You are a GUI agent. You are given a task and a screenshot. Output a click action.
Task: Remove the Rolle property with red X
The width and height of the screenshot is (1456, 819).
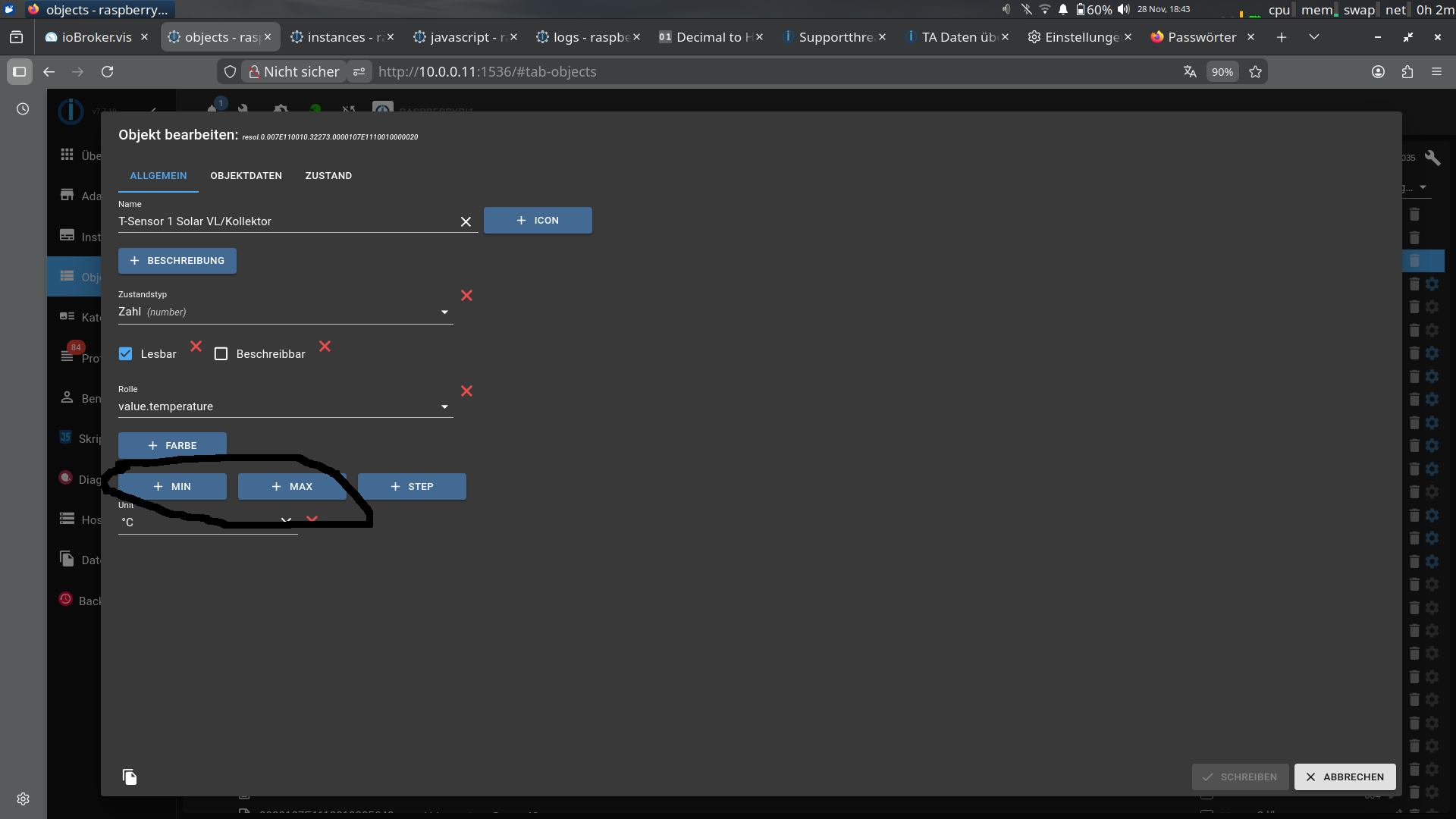(466, 391)
